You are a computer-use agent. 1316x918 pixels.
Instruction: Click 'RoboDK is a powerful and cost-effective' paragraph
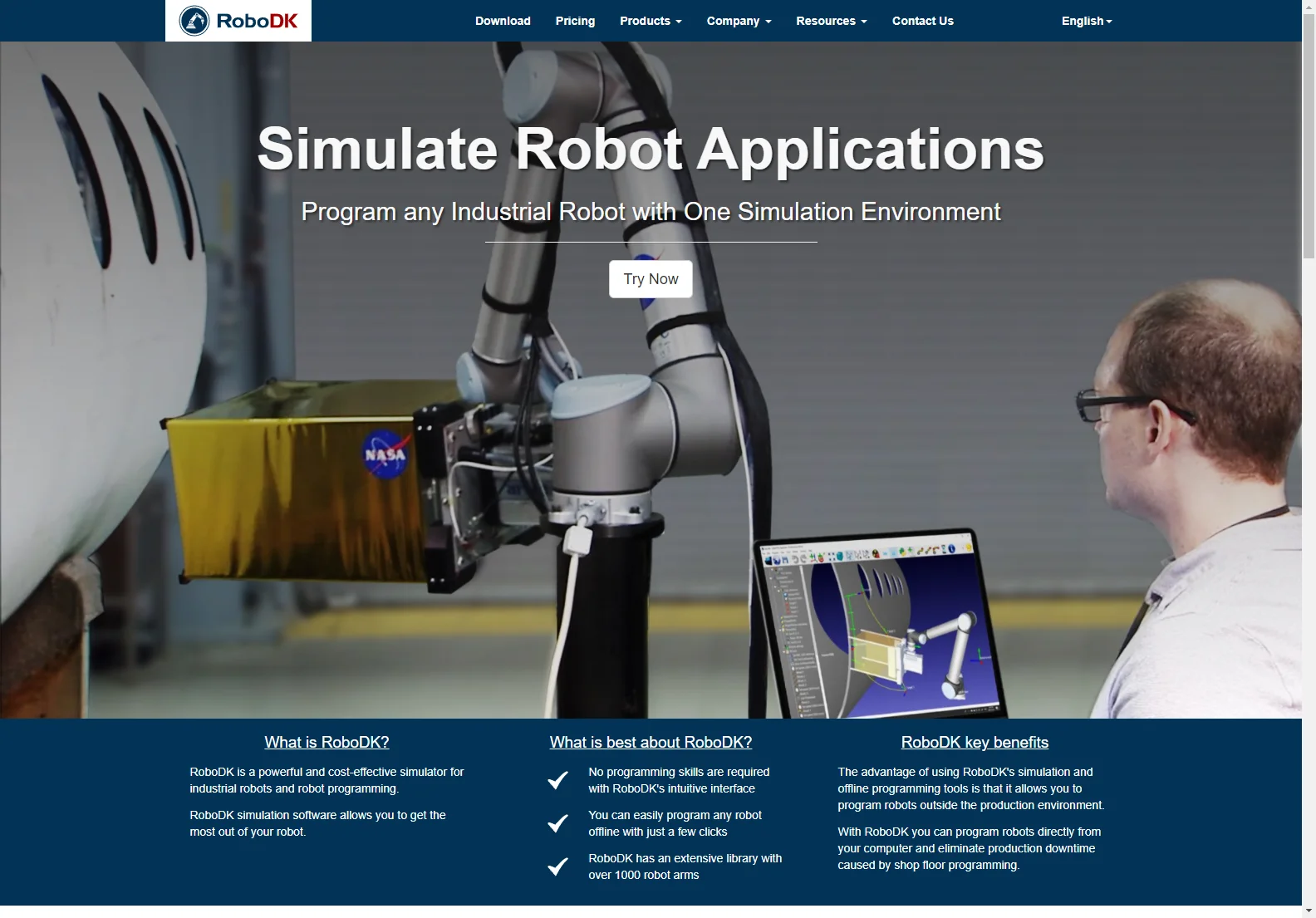pyautogui.click(x=327, y=780)
